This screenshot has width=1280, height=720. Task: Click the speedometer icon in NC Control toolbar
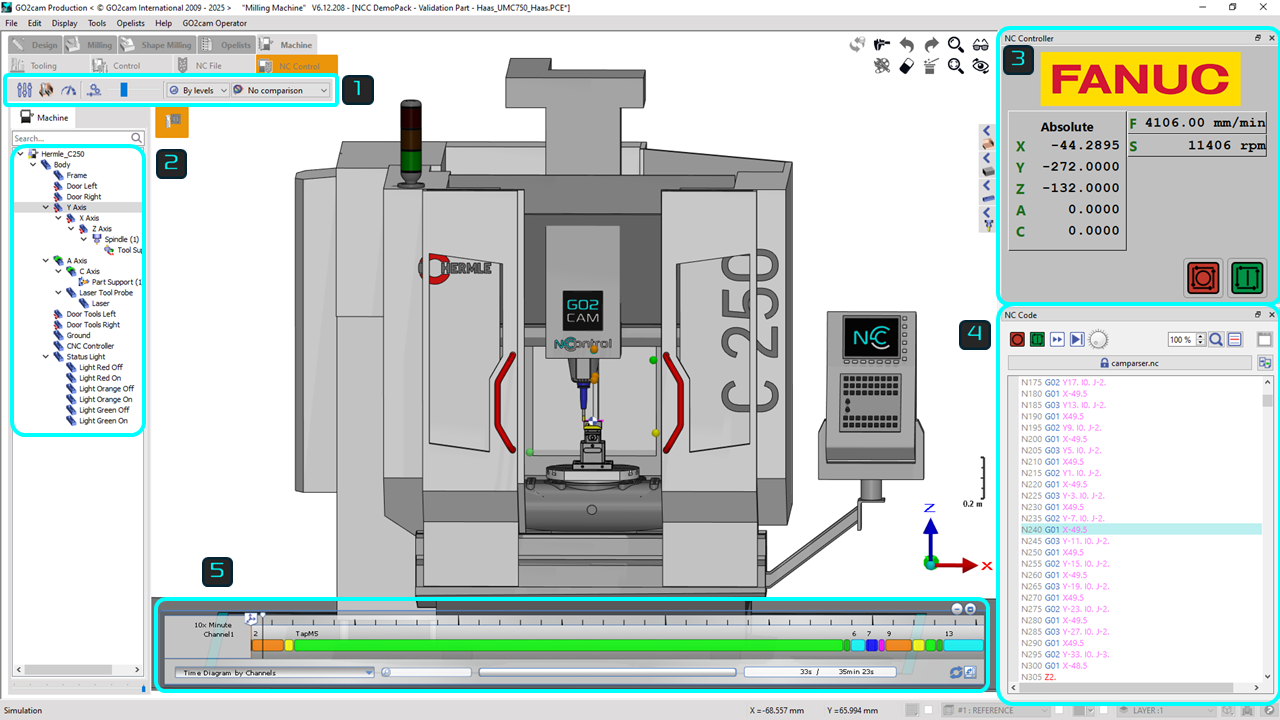point(69,90)
